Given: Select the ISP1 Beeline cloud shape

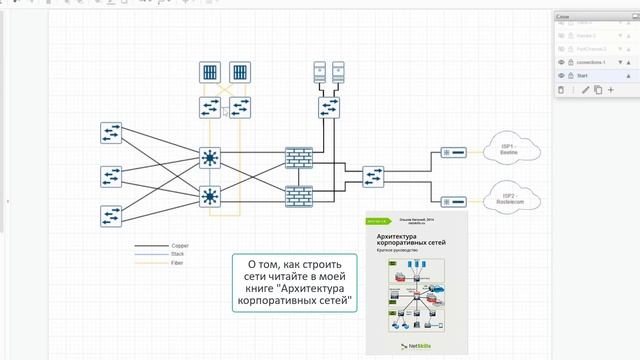Looking at the screenshot, I should click(x=512, y=148).
